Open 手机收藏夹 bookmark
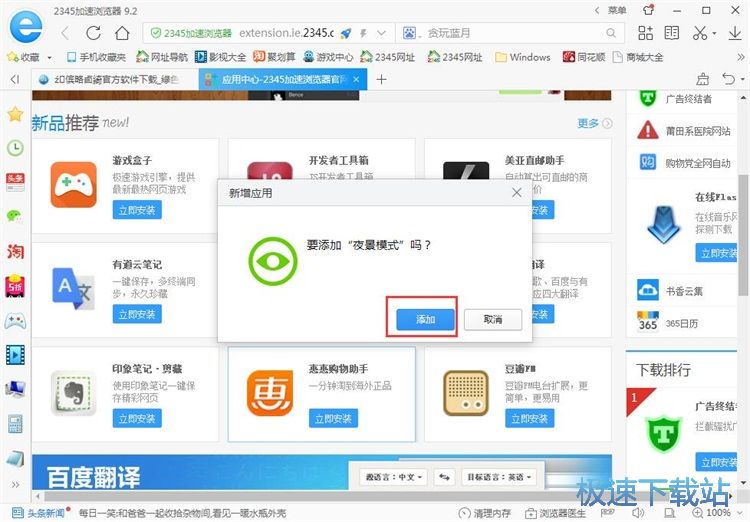 click(x=96, y=57)
